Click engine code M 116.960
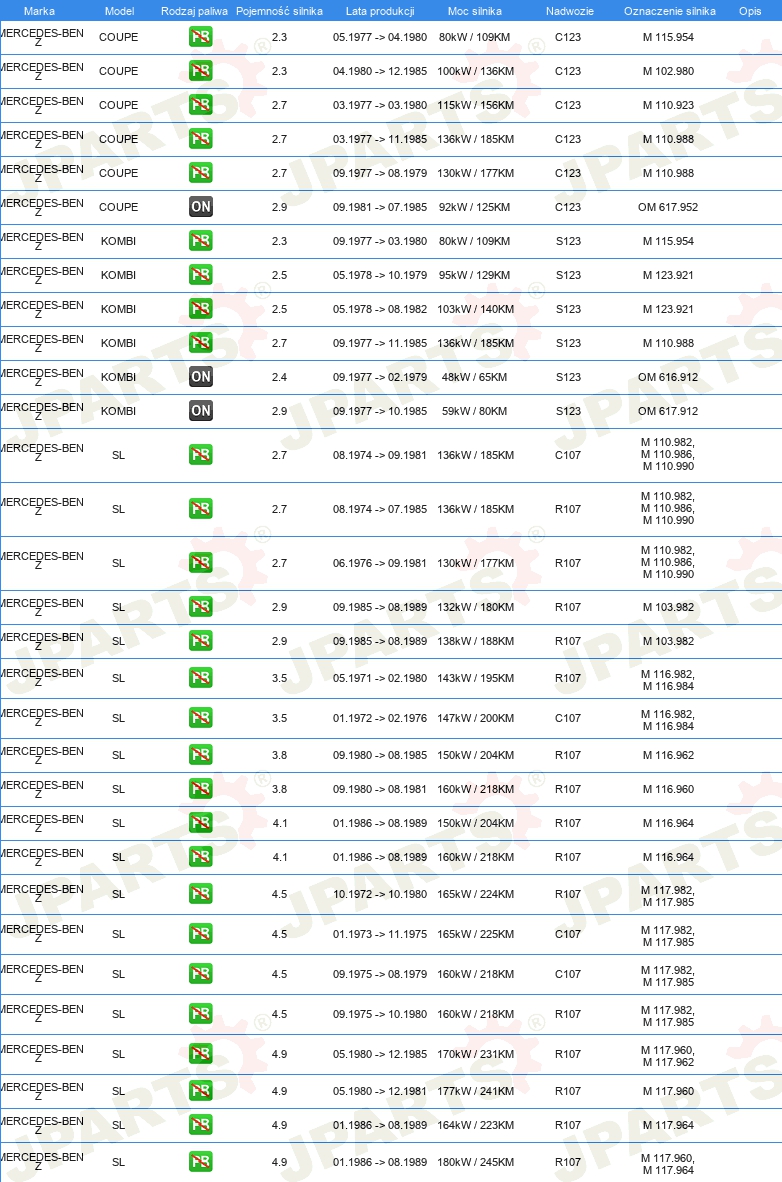The image size is (782, 1182). pos(668,789)
